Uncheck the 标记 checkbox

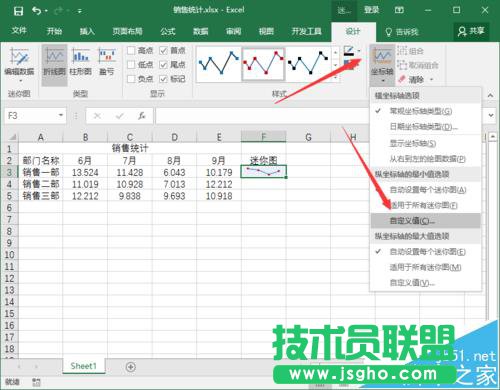coord(163,79)
